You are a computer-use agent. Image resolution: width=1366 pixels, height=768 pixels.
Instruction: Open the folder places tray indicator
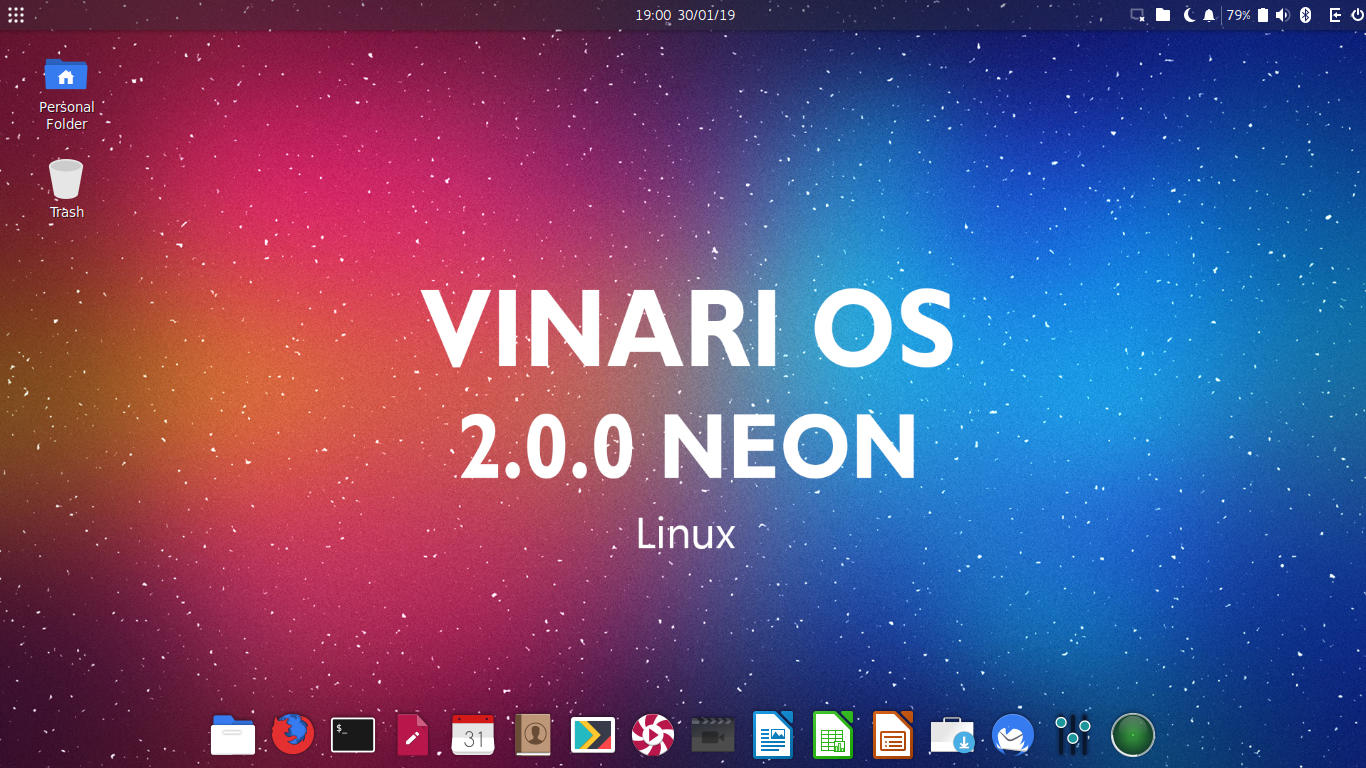pyautogui.click(x=1163, y=15)
